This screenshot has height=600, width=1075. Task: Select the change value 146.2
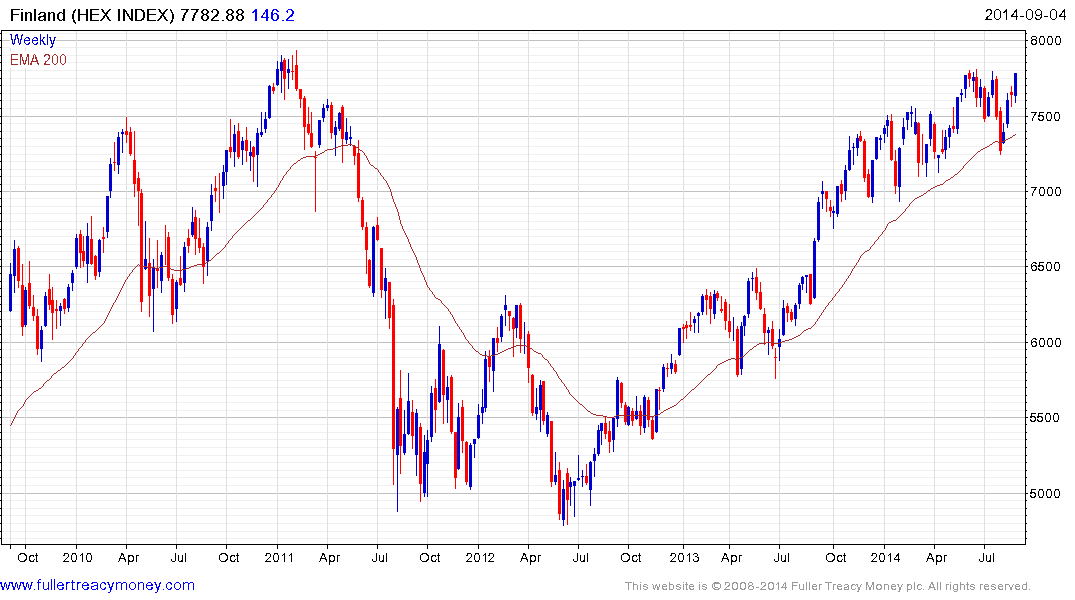(273, 15)
